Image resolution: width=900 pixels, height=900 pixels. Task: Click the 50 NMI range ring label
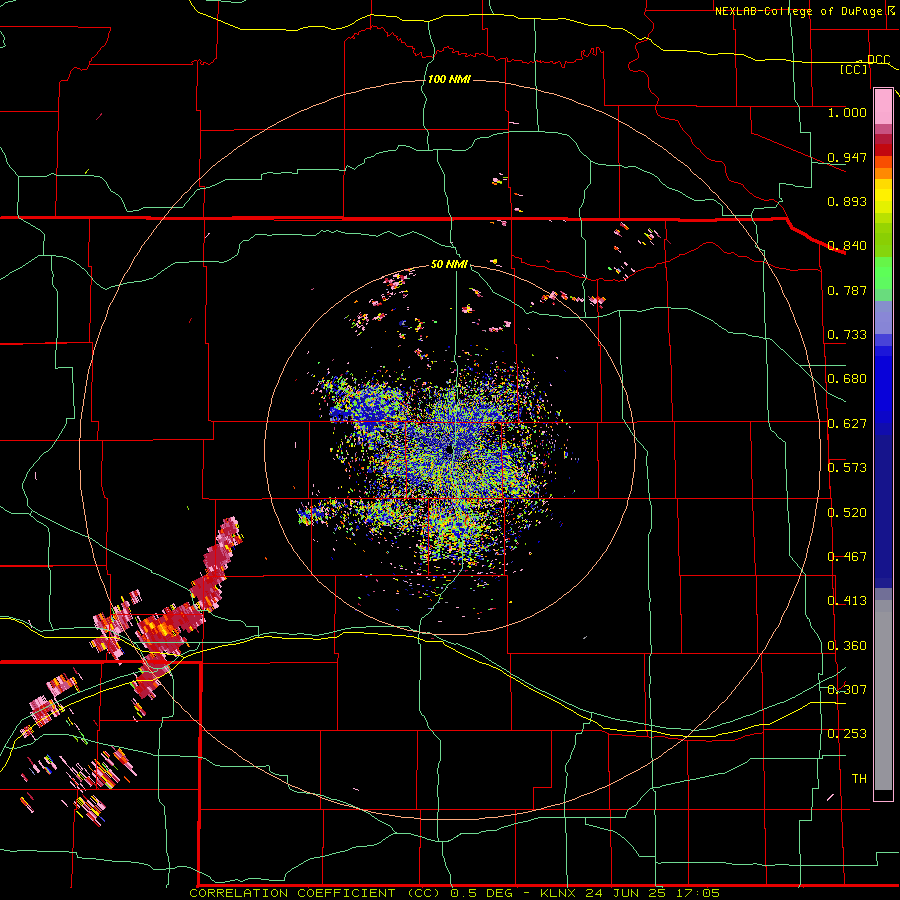click(x=449, y=265)
